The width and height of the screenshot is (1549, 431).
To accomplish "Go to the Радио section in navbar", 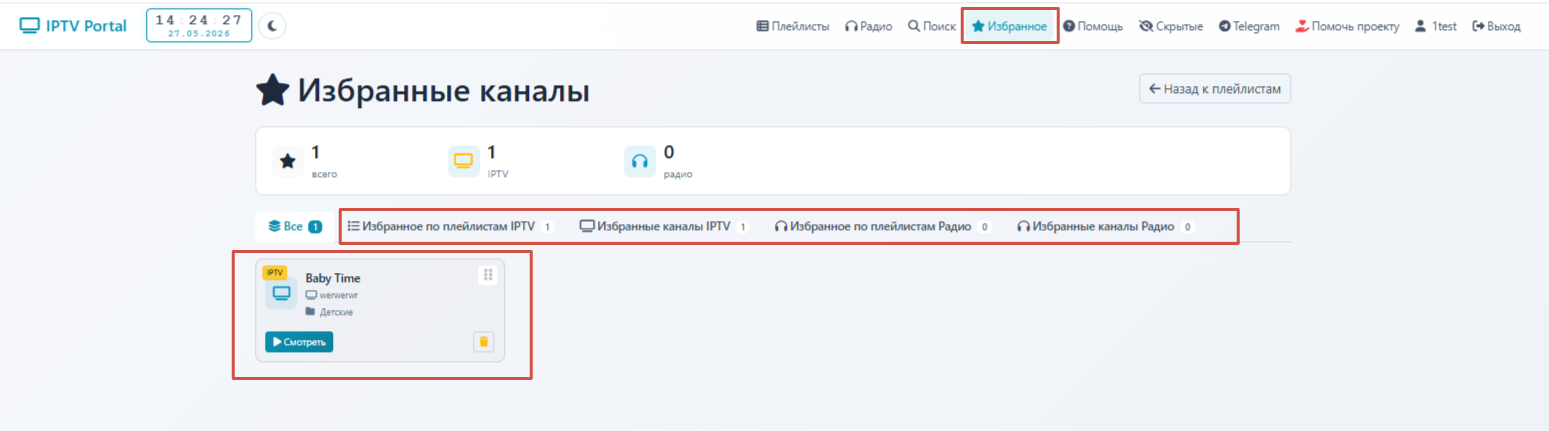I will (x=869, y=27).
